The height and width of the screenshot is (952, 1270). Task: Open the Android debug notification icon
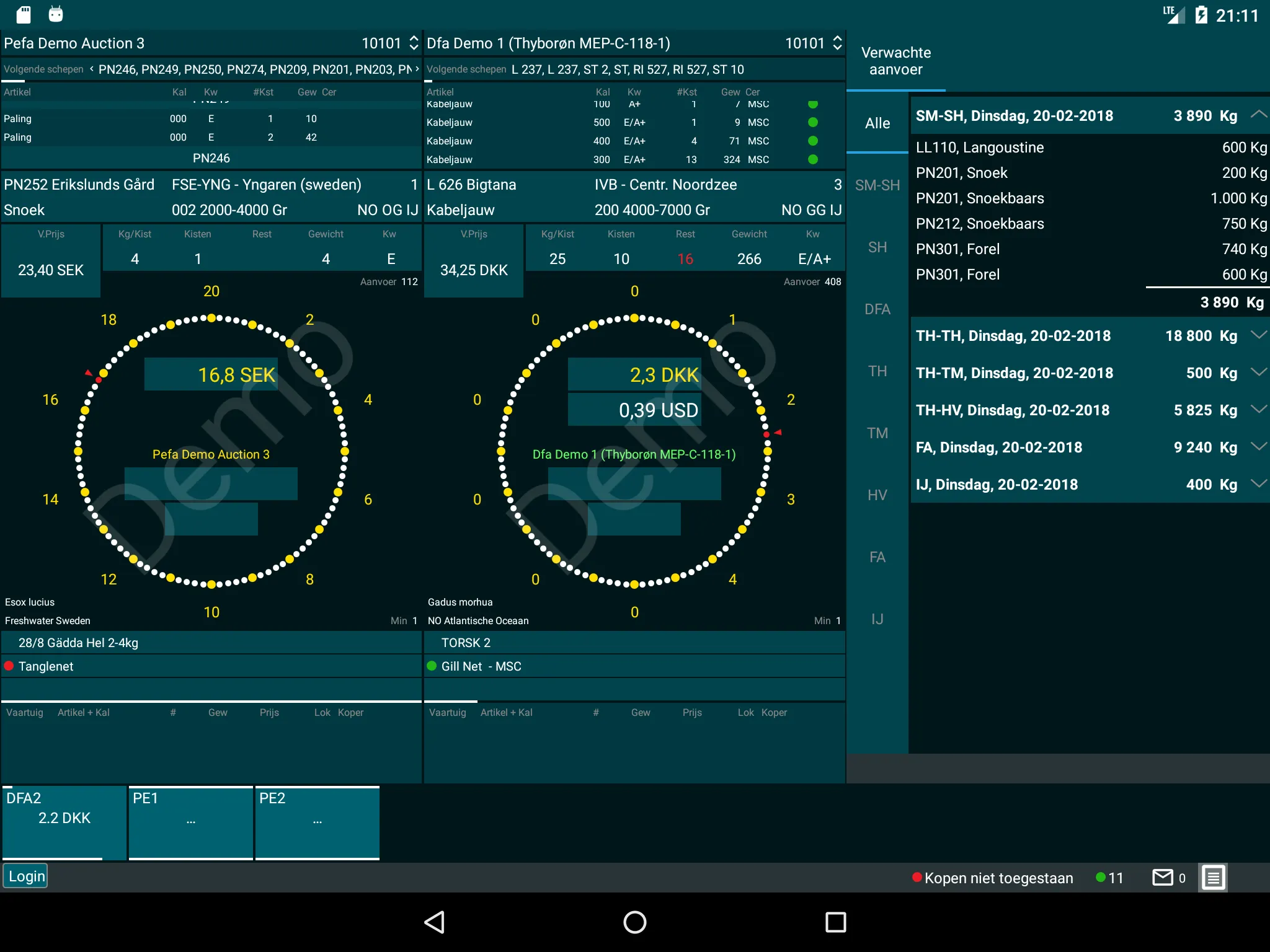pos(56,14)
